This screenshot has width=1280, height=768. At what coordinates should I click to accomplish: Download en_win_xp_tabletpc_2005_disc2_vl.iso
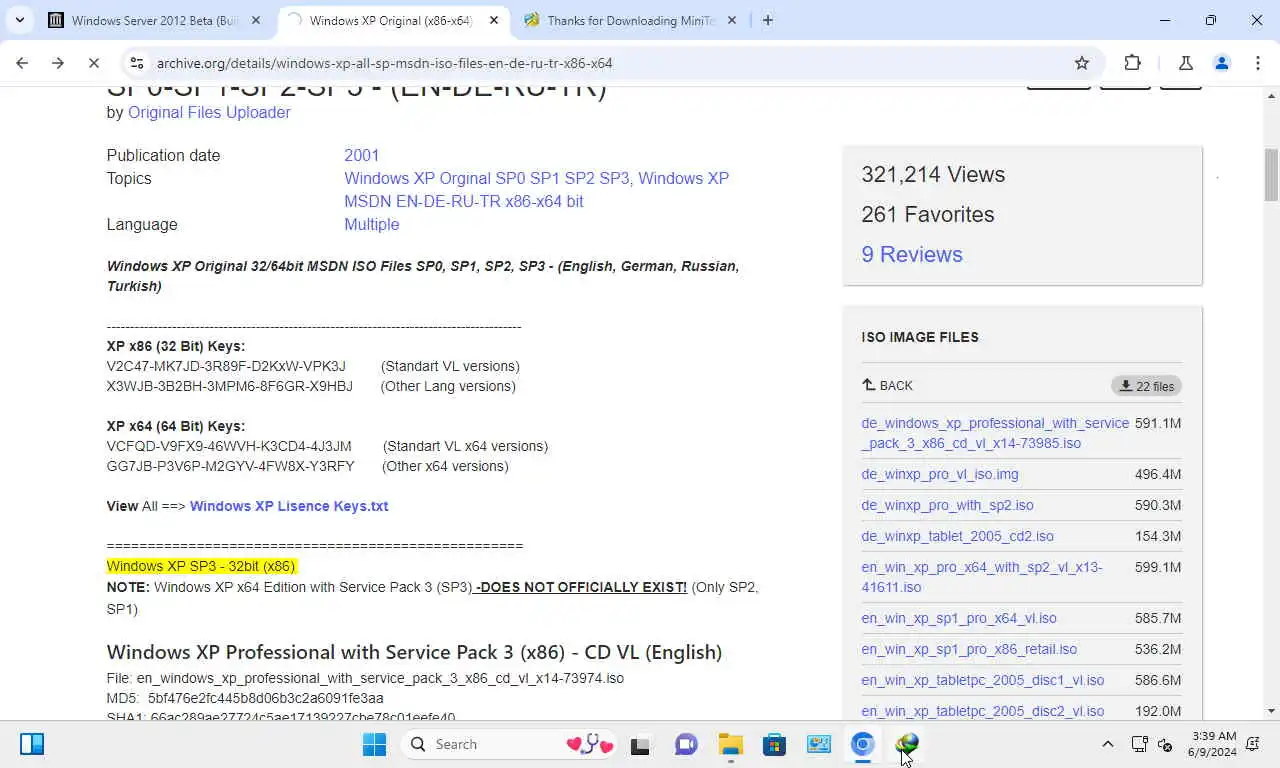982,711
